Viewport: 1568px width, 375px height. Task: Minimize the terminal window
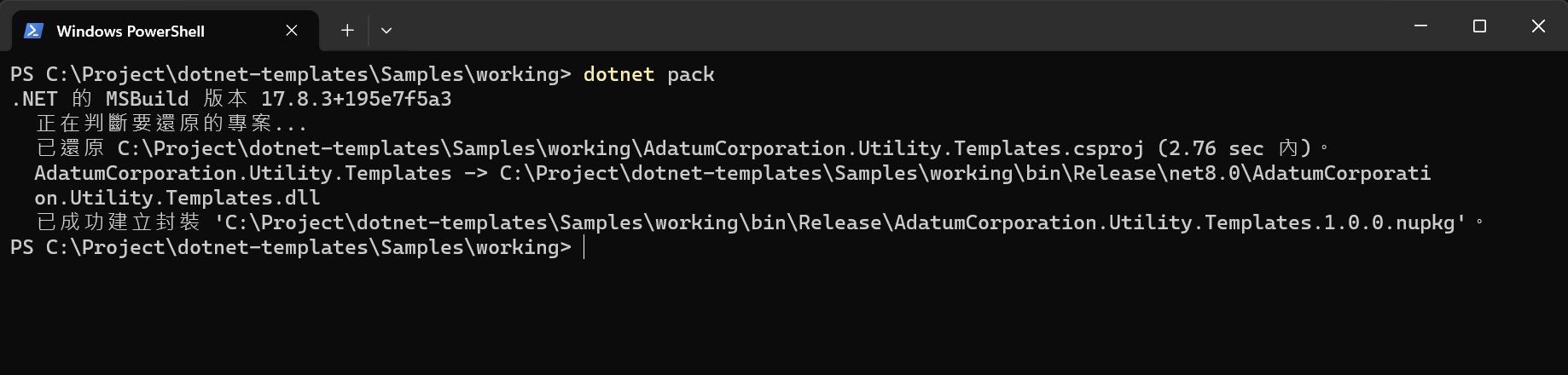pos(1420,26)
